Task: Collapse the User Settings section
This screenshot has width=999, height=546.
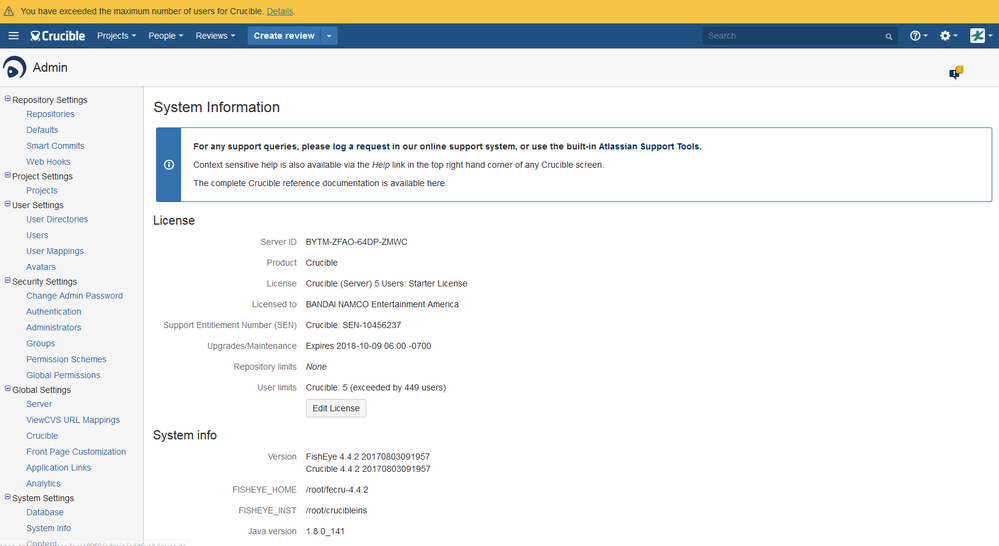Action: 8,204
